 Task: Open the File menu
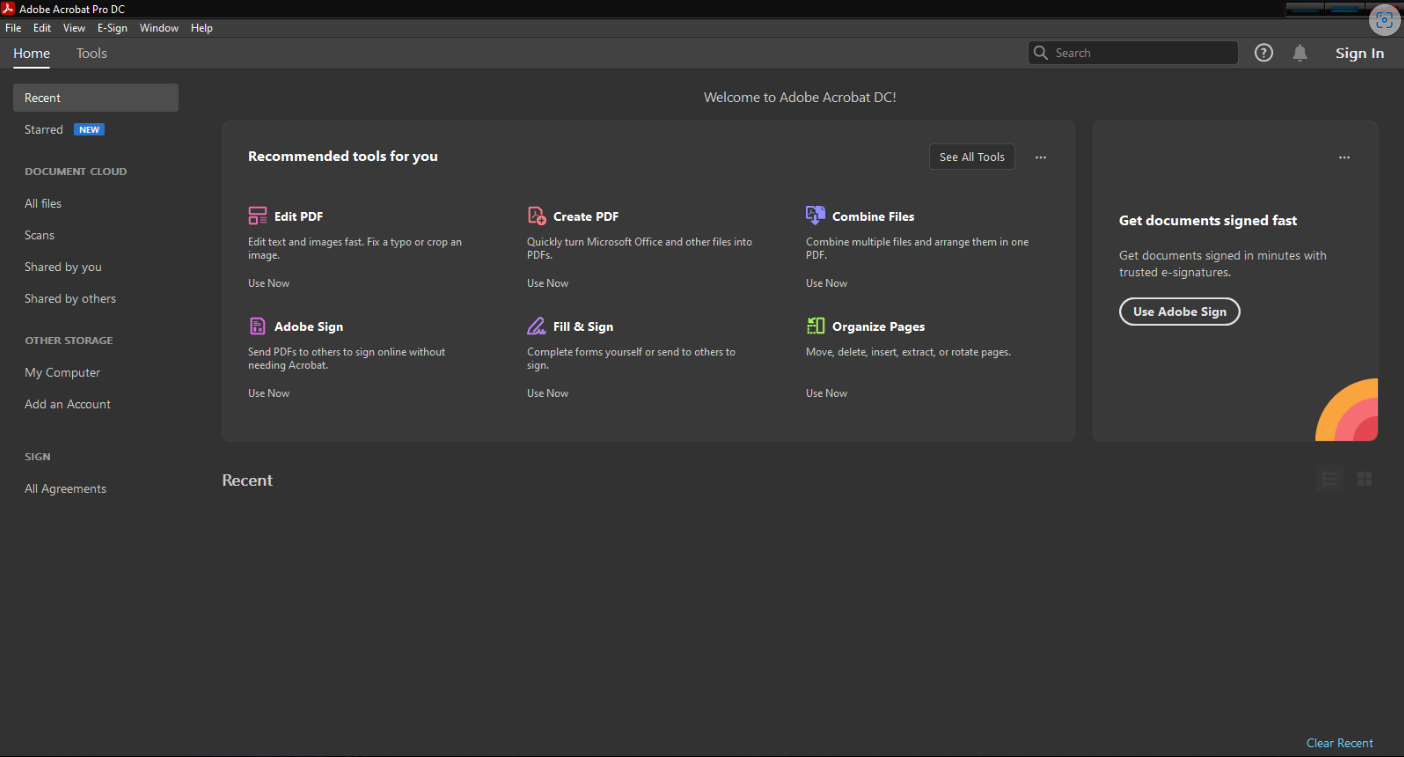(13, 28)
